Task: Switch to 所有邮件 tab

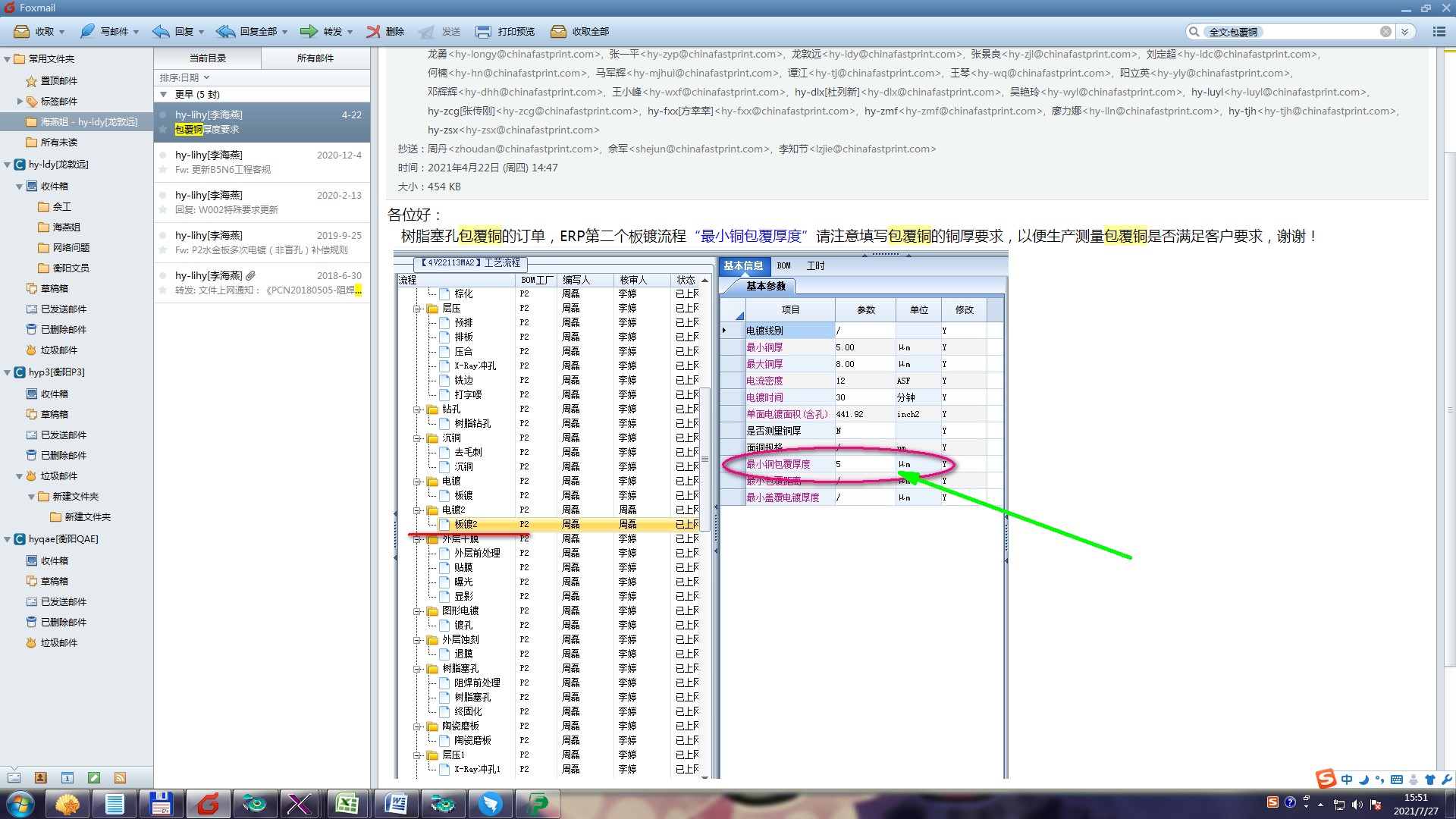Action: pos(315,58)
